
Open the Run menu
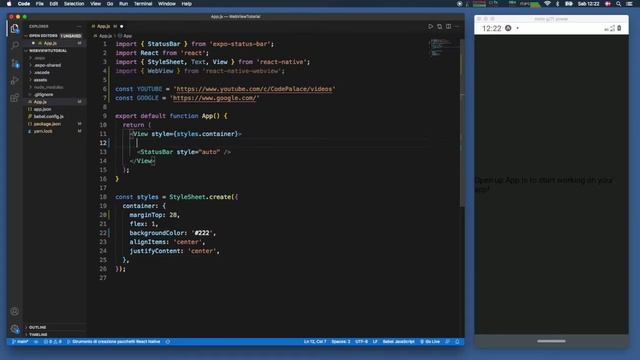(123, 4)
